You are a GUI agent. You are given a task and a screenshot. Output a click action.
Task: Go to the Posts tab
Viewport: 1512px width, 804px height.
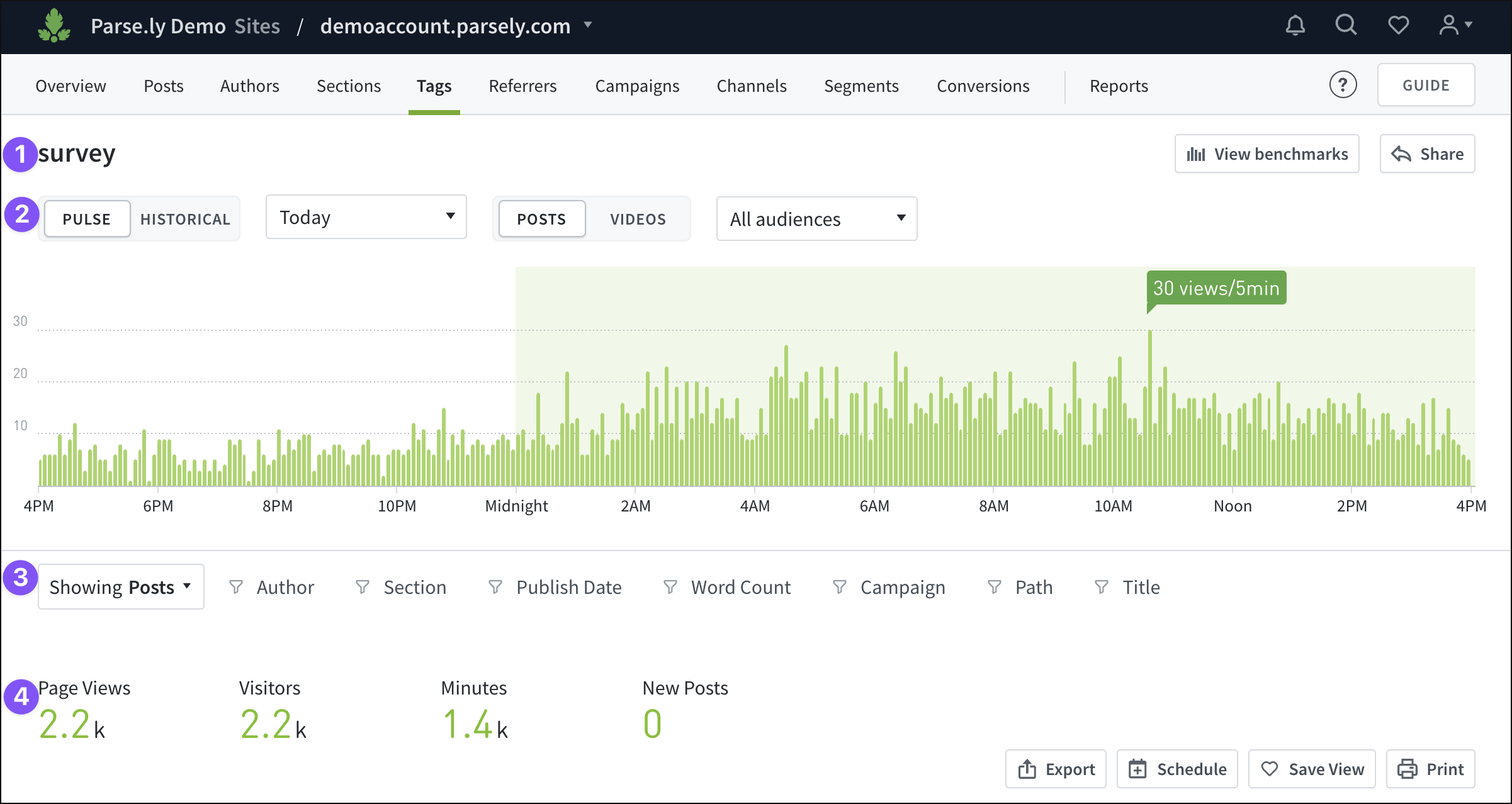[164, 86]
